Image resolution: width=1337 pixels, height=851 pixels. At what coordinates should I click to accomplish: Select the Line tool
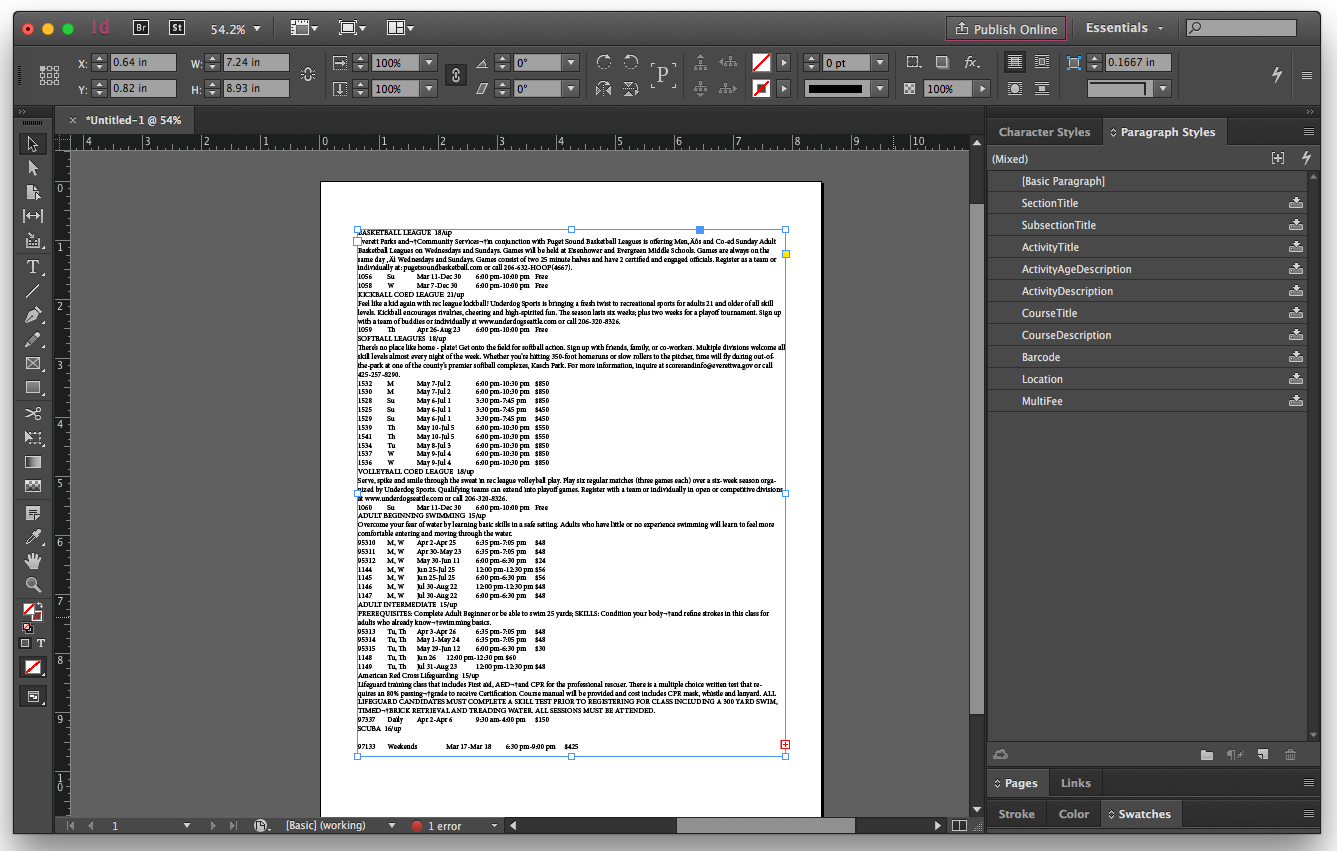click(x=33, y=291)
